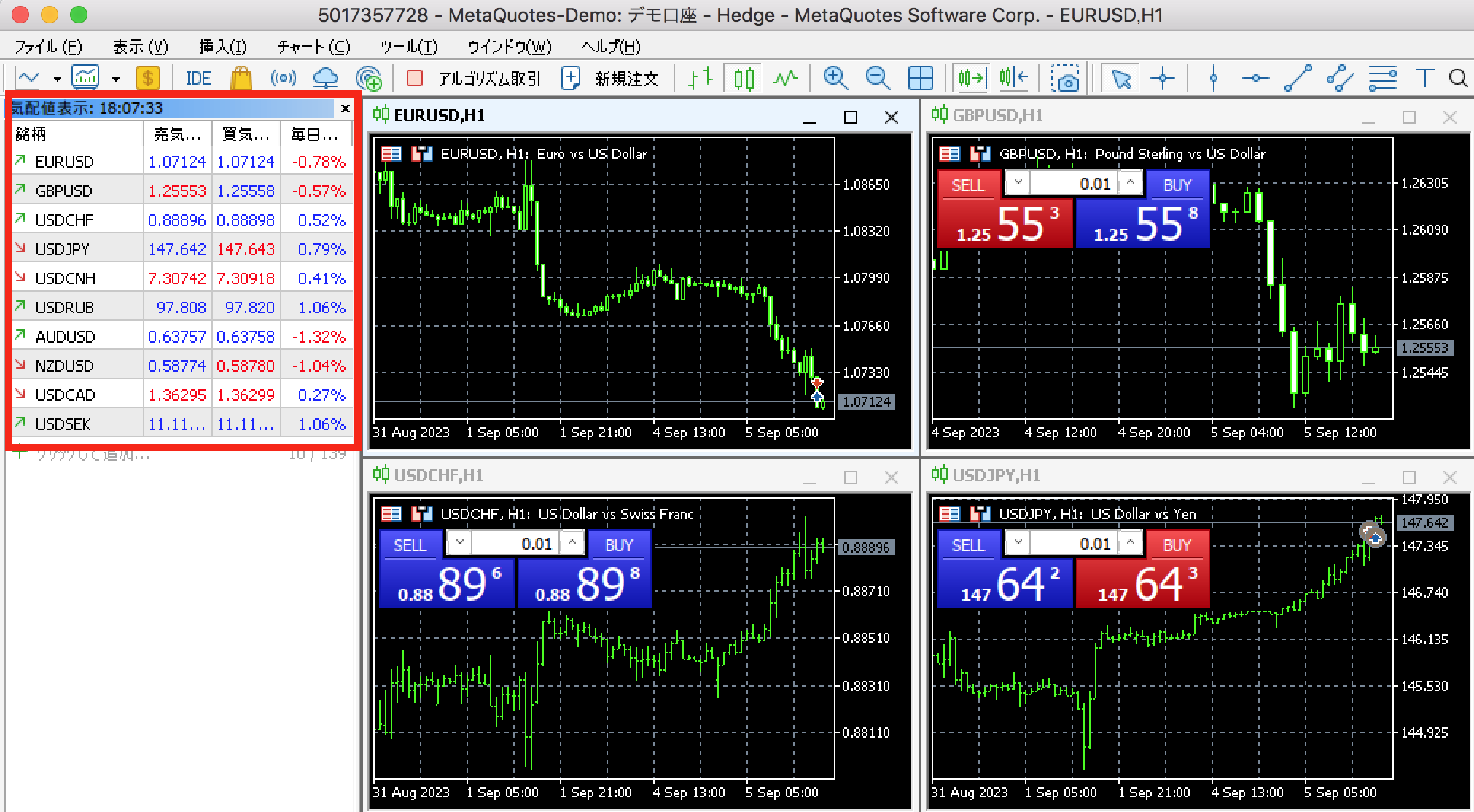Click the new order document icon
The height and width of the screenshot is (812, 1474).
(x=571, y=78)
